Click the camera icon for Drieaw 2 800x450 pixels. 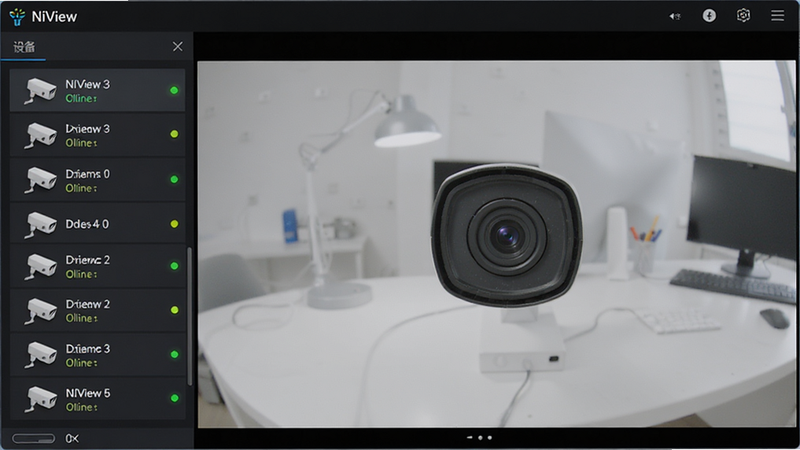pos(41,311)
